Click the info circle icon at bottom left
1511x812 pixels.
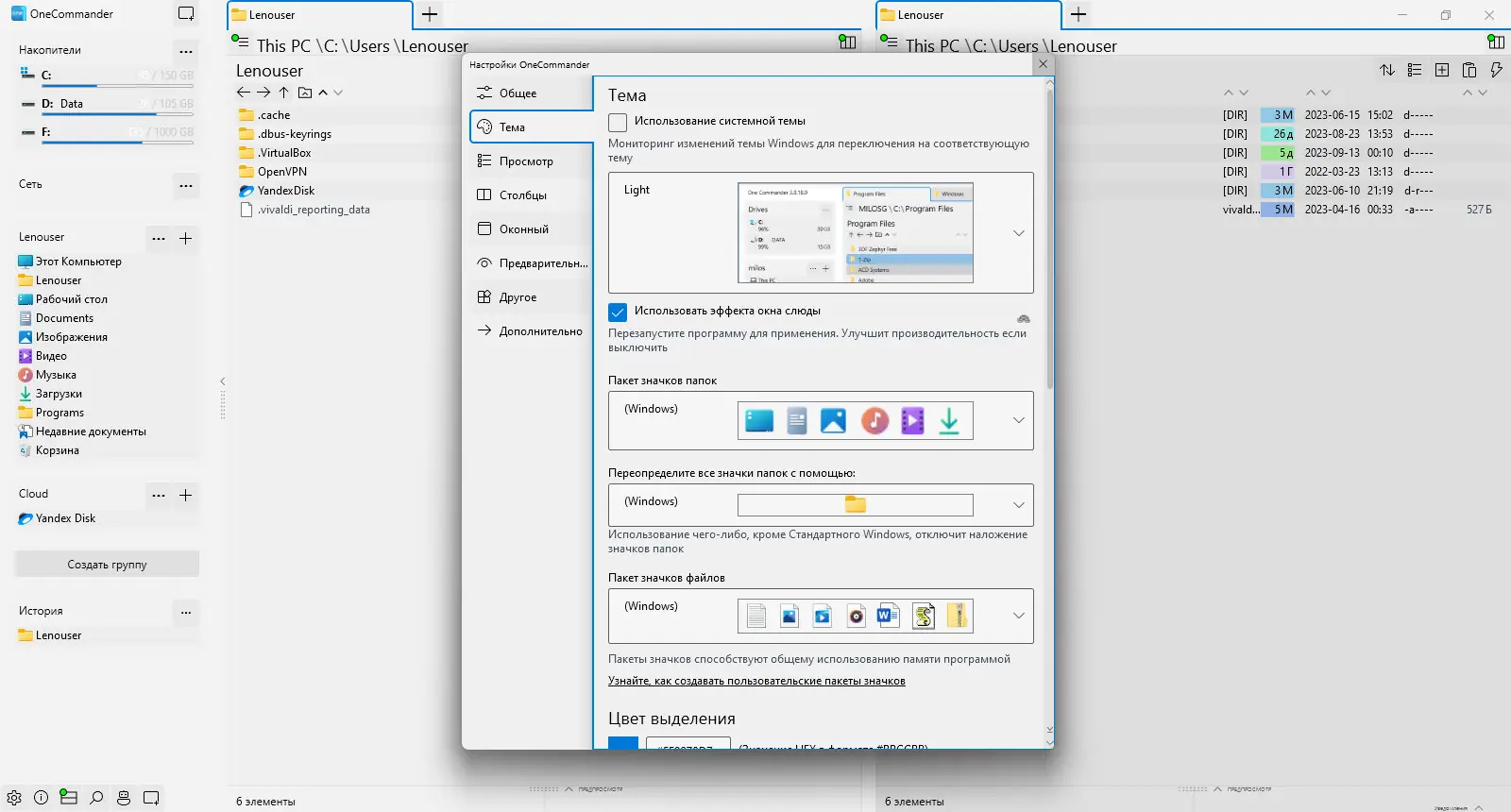[x=41, y=798]
